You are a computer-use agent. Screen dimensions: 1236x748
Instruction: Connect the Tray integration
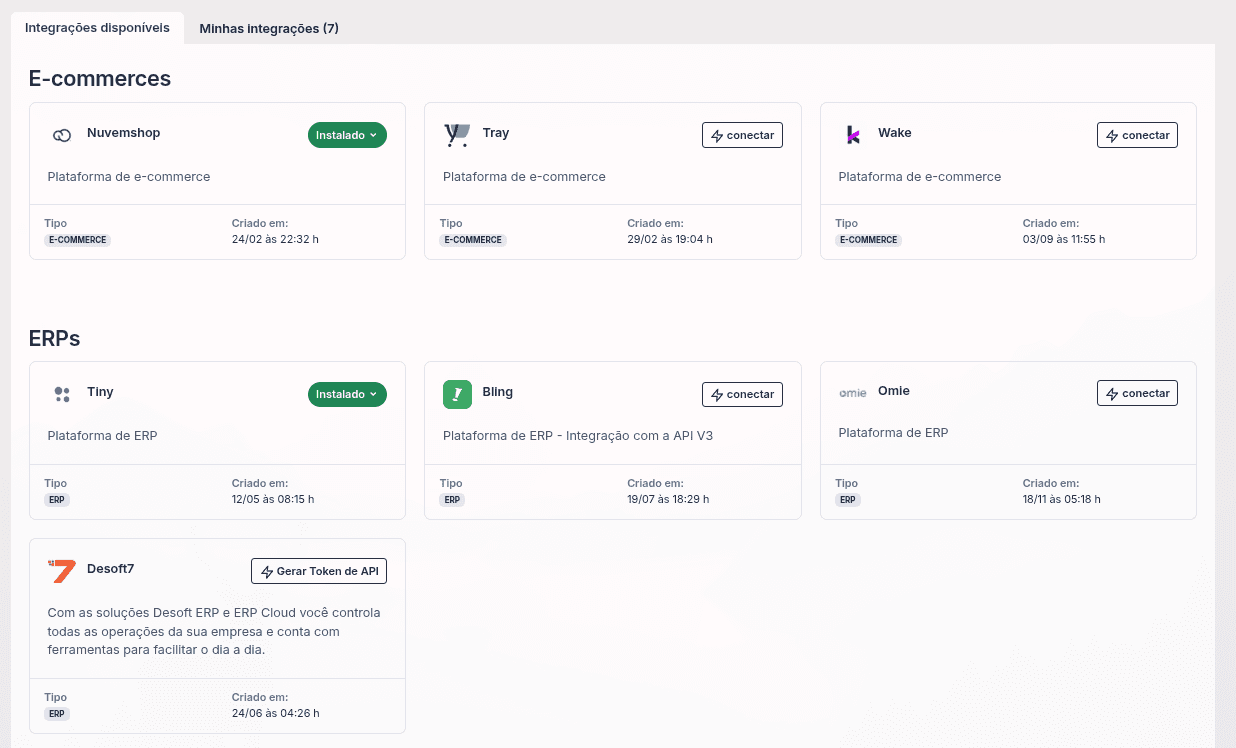742,135
